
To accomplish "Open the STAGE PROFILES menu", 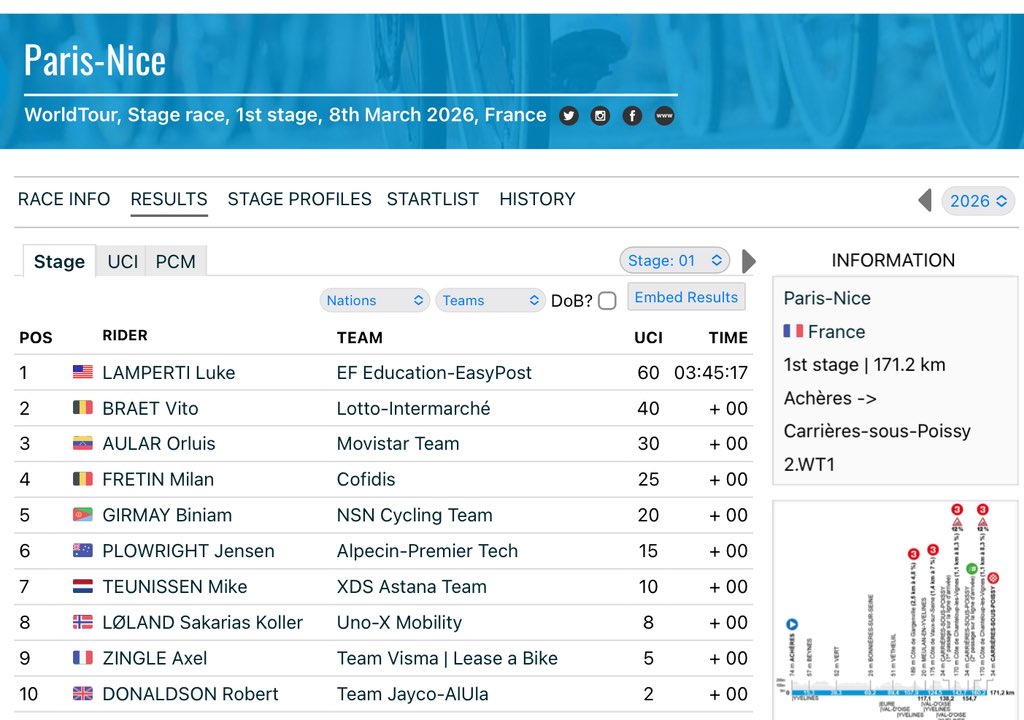I will (299, 199).
